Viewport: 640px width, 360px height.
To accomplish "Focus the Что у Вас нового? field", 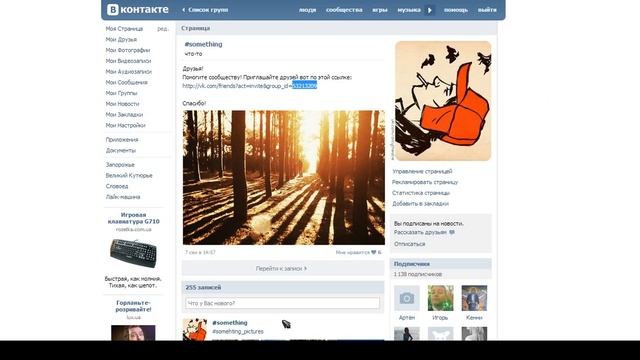I will point(282,303).
